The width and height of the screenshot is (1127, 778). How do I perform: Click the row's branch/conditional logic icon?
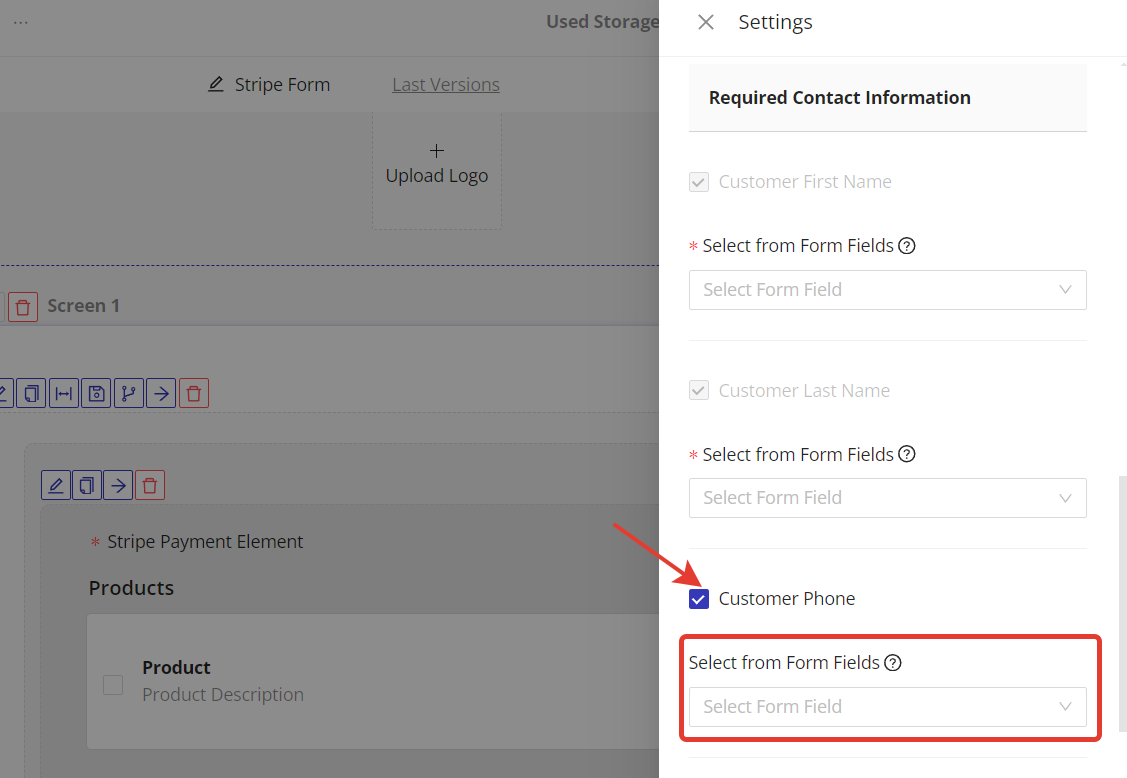tap(129, 394)
